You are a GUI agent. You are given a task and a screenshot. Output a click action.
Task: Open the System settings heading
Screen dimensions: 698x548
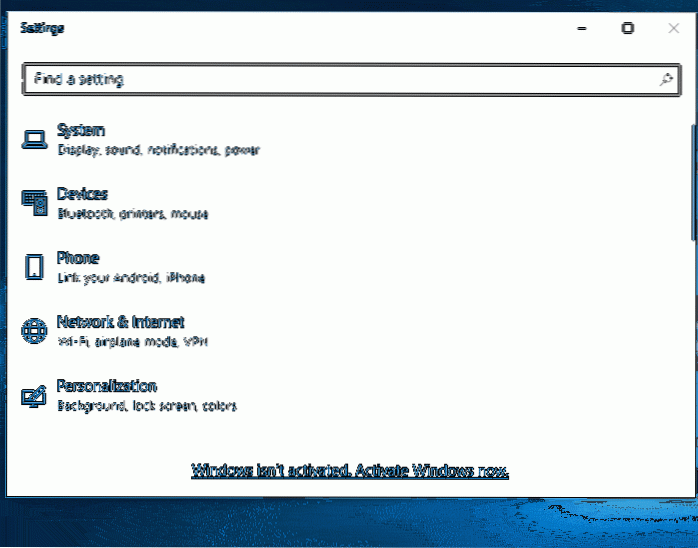coord(81,130)
